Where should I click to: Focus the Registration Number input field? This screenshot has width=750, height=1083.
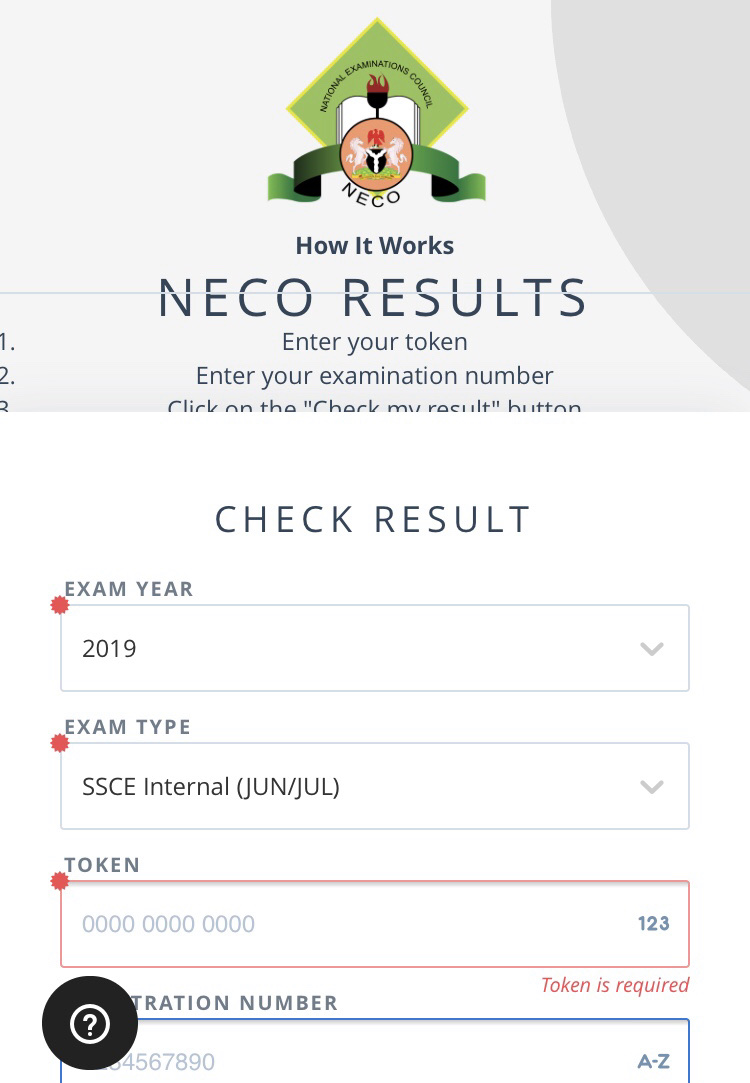(375, 1051)
